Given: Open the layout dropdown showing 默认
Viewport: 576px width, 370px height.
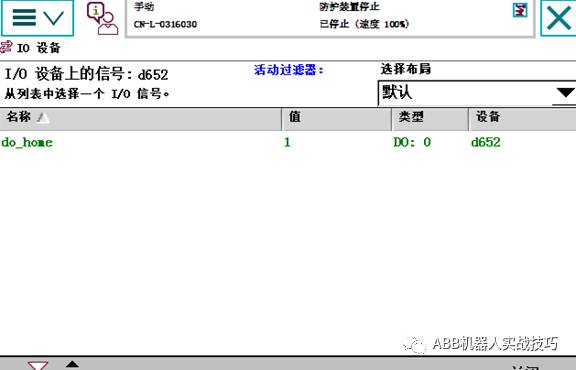Looking at the screenshot, I should click(x=476, y=93).
